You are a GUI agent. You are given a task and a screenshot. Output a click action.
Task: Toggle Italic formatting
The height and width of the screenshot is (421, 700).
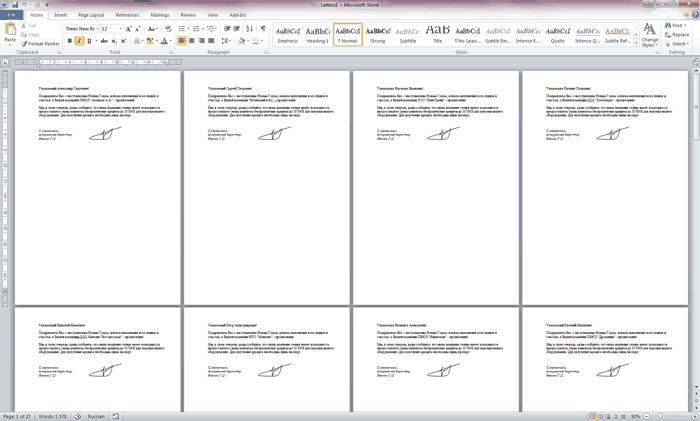80,41
